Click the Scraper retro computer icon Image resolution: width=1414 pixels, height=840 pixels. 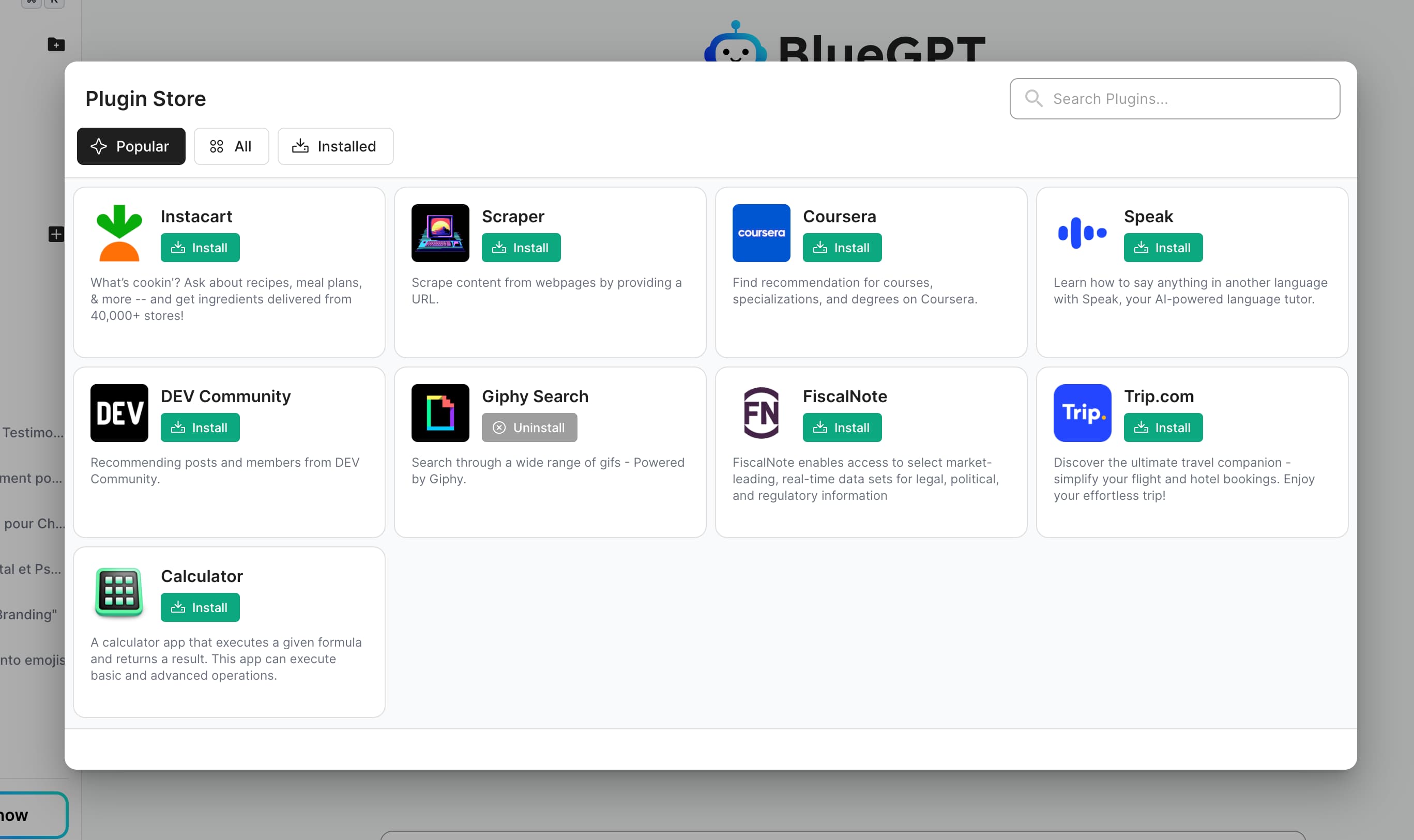point(440,233)
